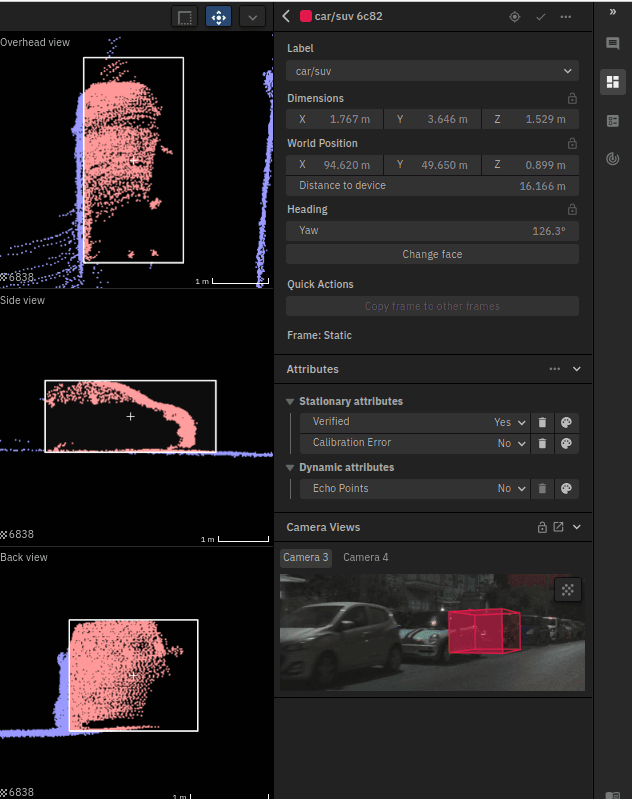Open the Label car/suv dropdown

[432, 71]
